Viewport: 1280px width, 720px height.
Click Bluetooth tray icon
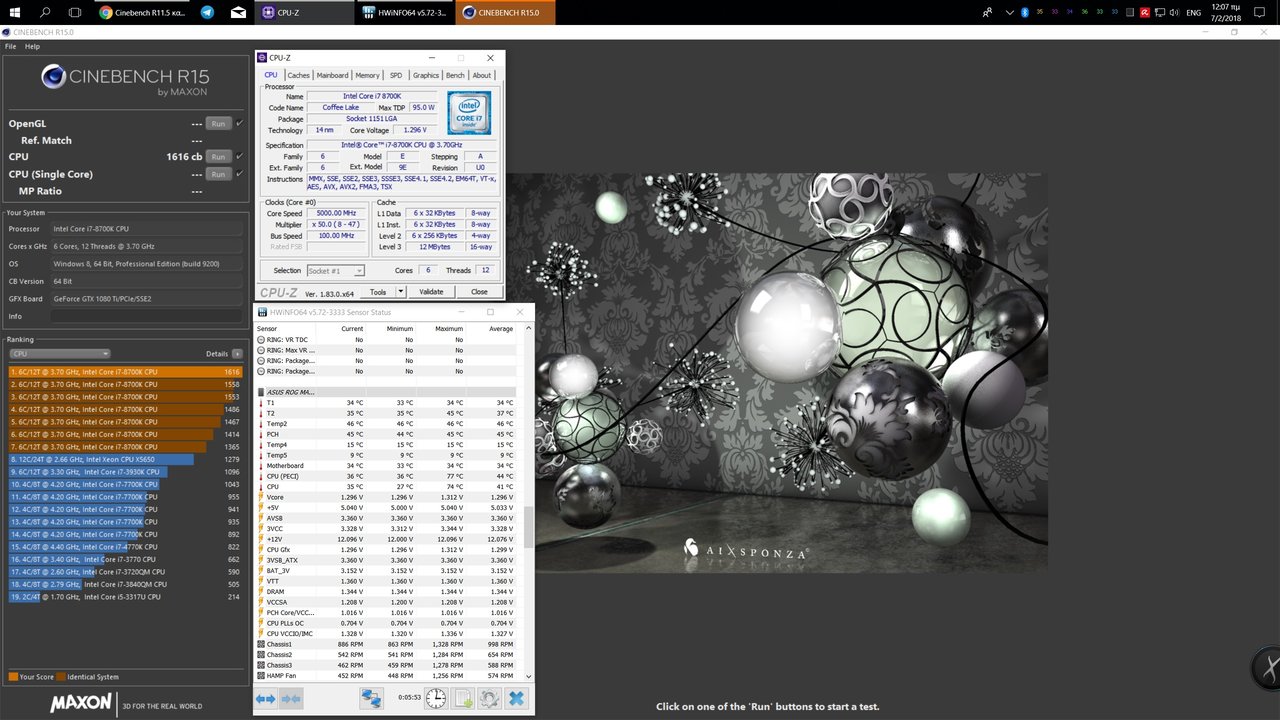coord(1023,12)
